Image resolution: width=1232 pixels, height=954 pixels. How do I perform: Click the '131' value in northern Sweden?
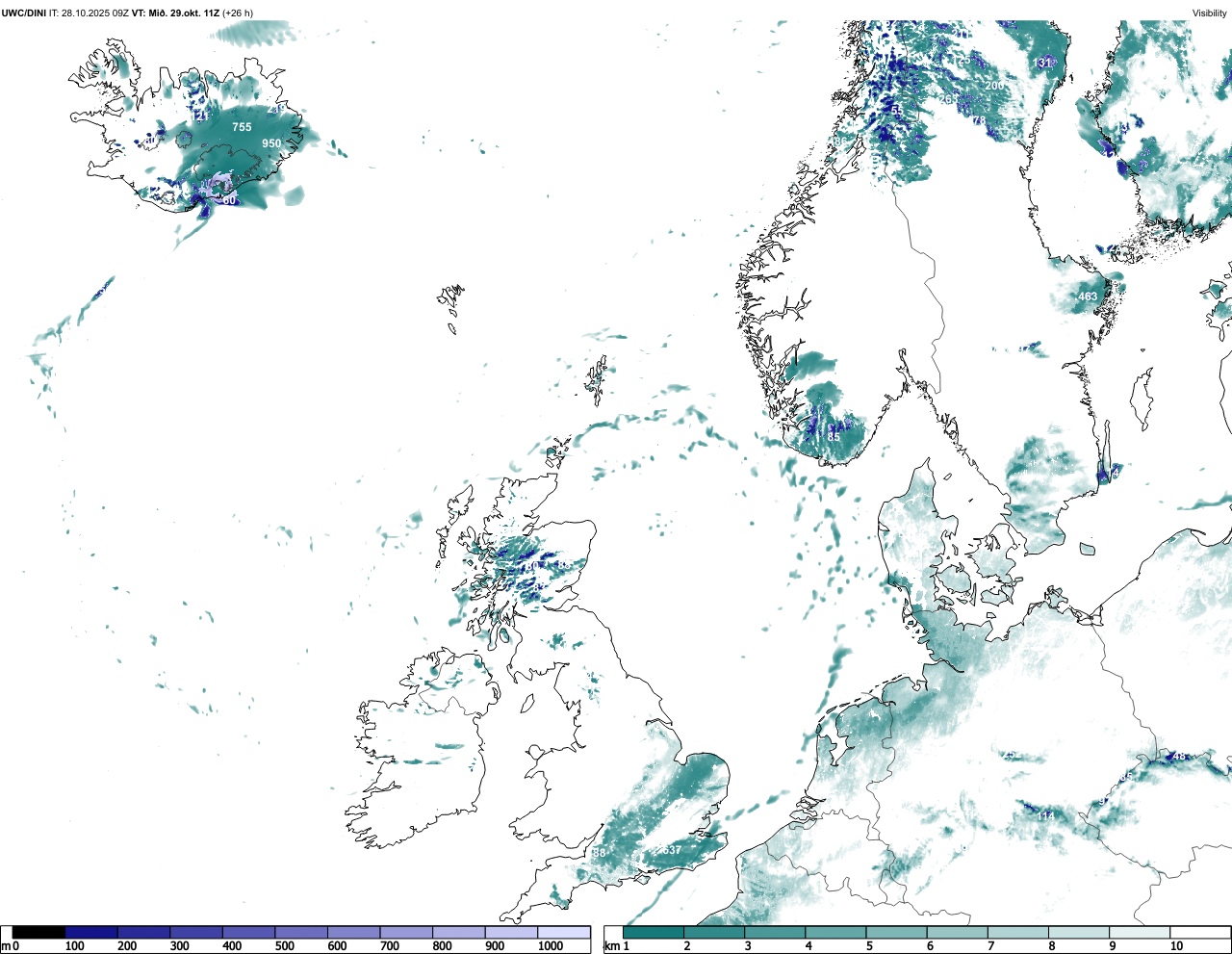pyautogui.click(x=1043, y=63)
